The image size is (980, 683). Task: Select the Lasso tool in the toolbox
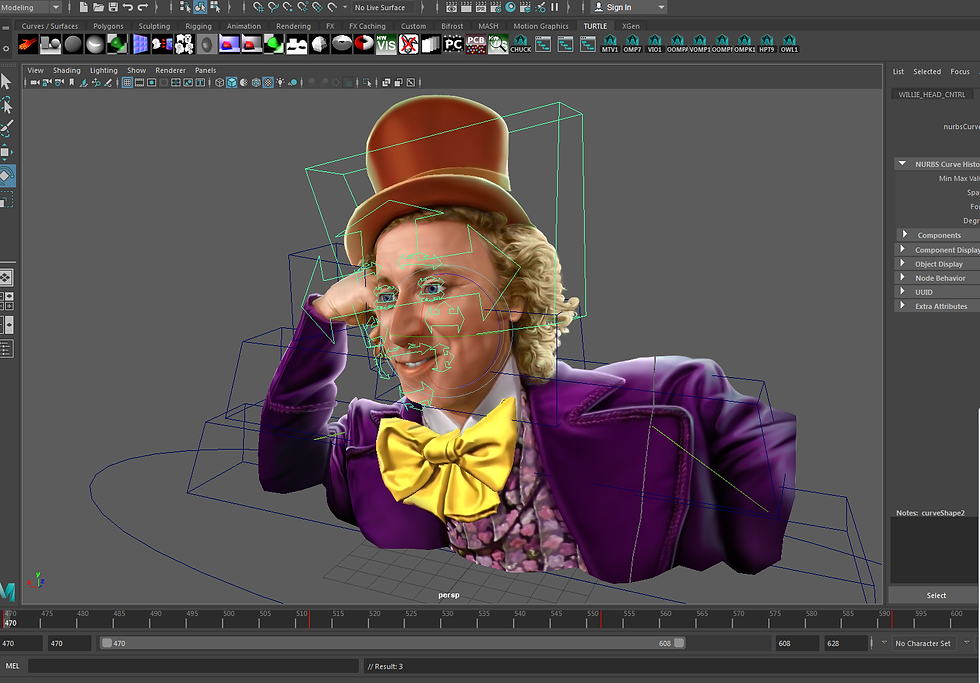point(8,104)
